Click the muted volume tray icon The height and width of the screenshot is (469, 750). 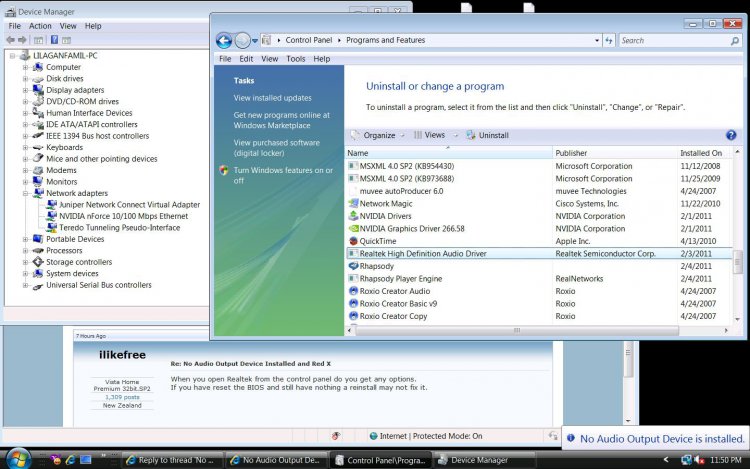point(699,460)
